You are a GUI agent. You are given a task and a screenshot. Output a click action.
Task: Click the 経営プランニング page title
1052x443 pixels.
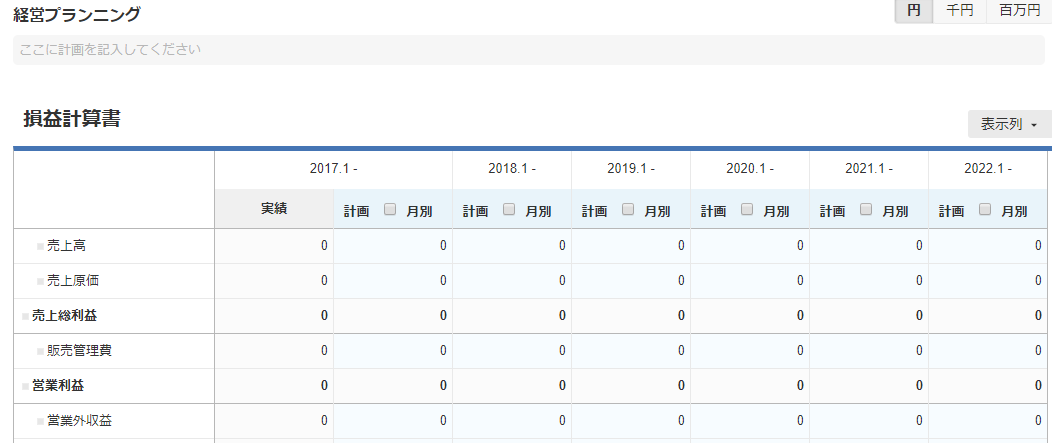tap(77, 13)
